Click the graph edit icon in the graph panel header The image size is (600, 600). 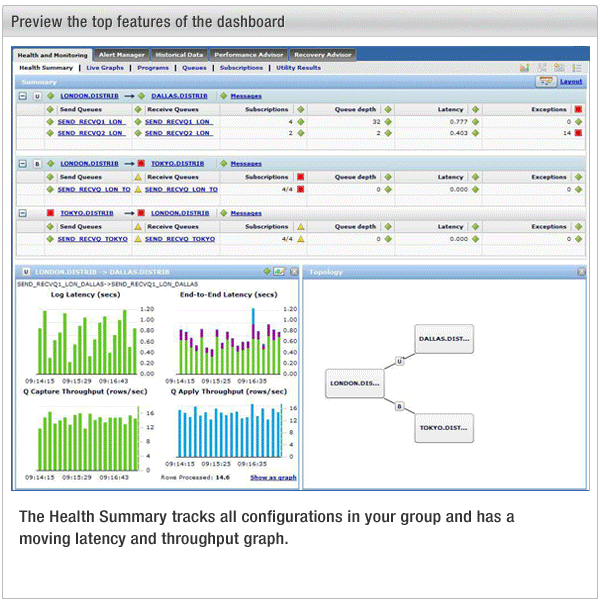(x=279, y=272)
